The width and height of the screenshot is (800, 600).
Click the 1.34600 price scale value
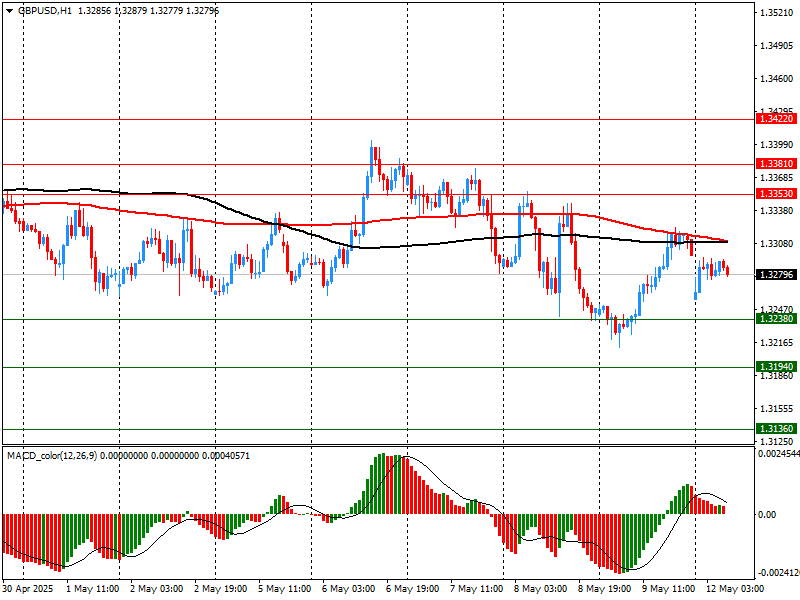point(776,78)
